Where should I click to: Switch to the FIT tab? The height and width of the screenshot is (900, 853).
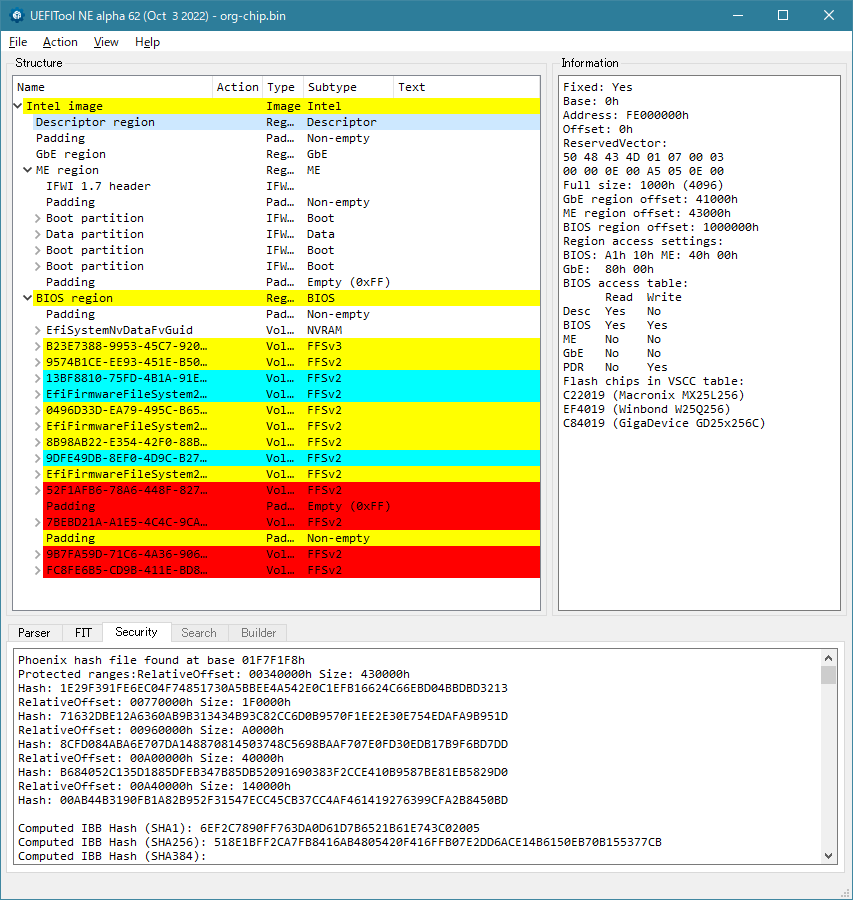pos(83,633)
